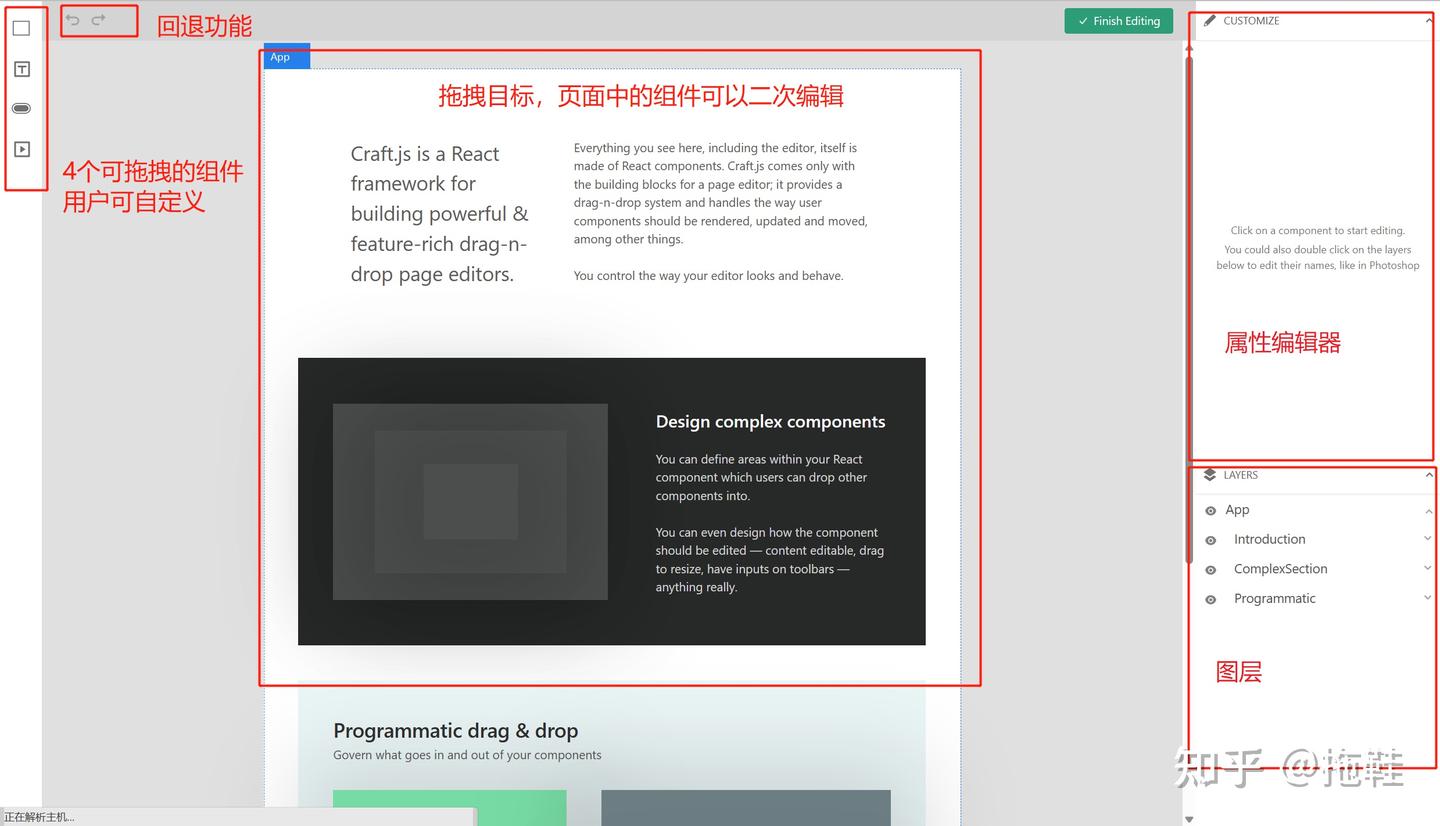
Task: Collapse the App layer via its chevron
Action: coord(1427,510)
